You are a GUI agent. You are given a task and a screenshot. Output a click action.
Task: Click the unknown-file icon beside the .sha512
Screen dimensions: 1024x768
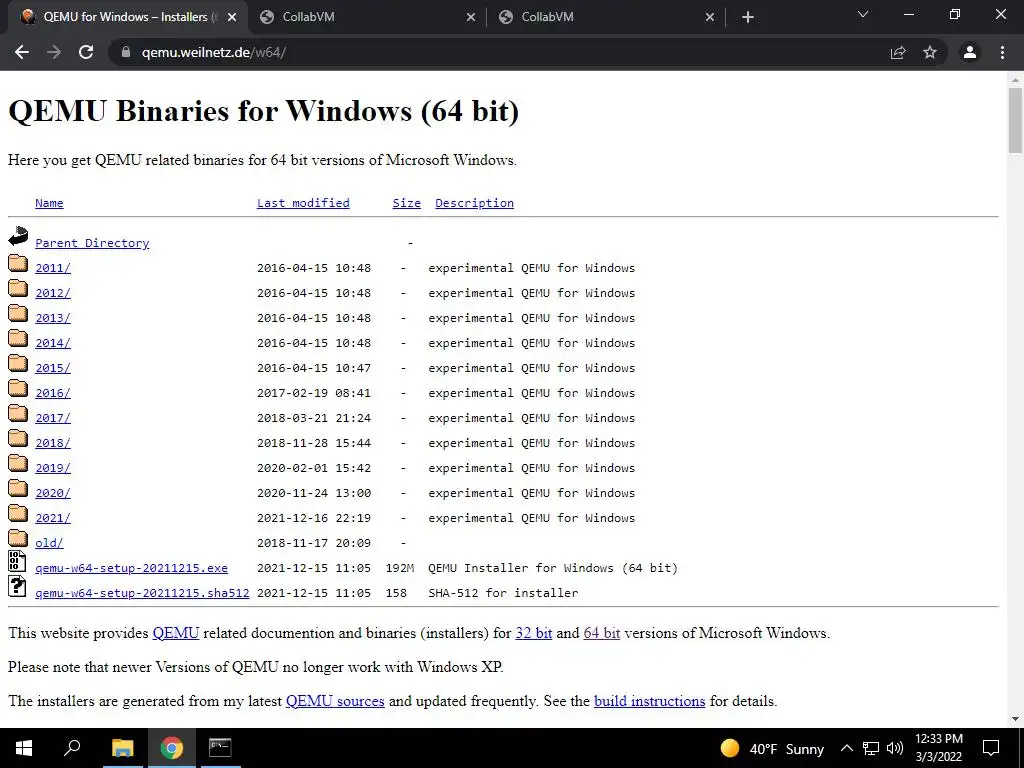click(x=17, y=586)
